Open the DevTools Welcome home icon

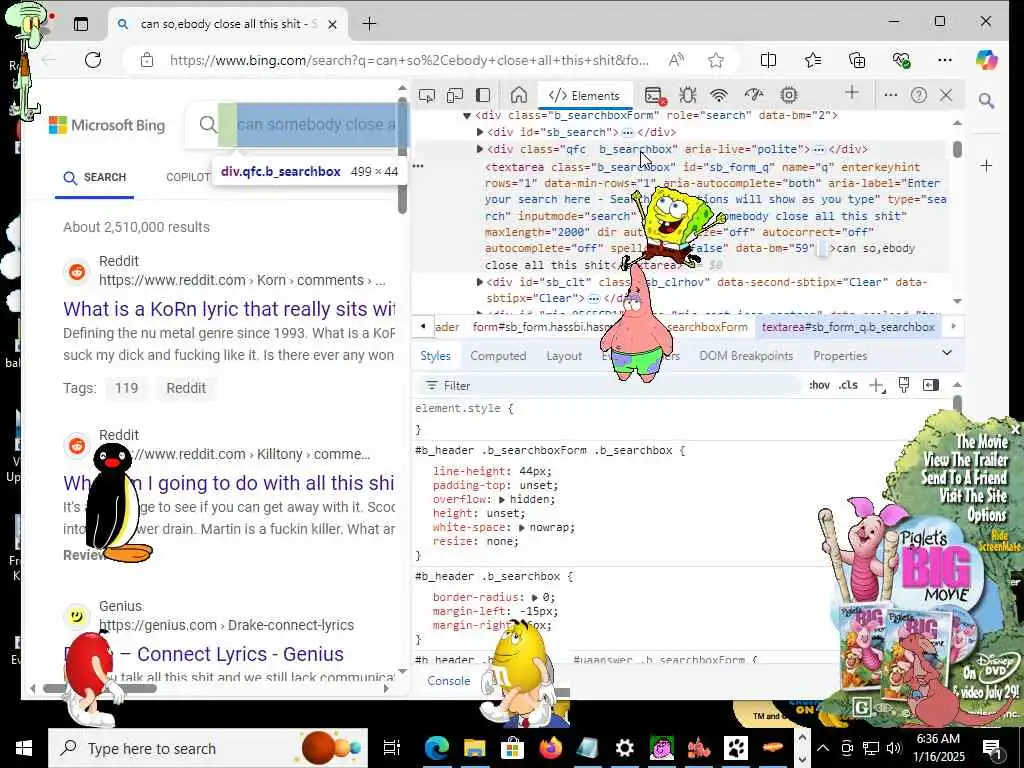click(519, 95)
